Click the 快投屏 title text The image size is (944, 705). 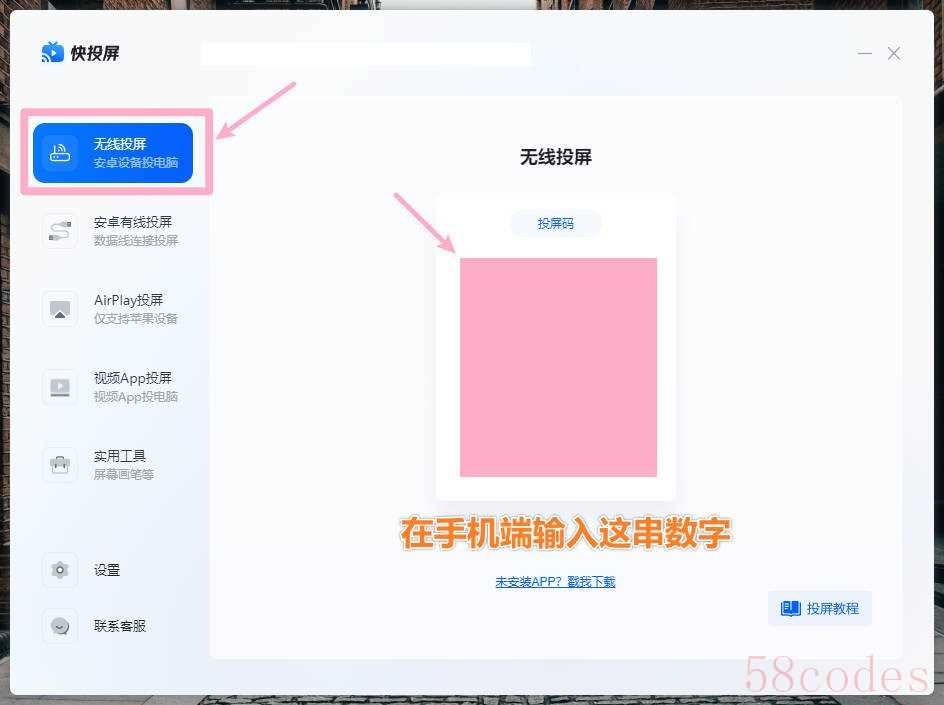[x=95, y=53]
